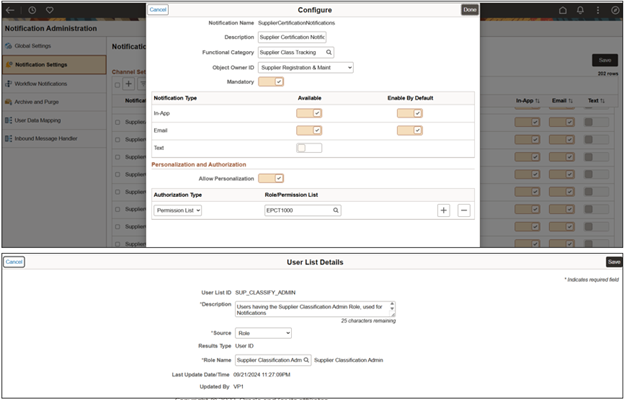Open Global Settings in sidebar

pyautogui.click(x=55, y=46)
